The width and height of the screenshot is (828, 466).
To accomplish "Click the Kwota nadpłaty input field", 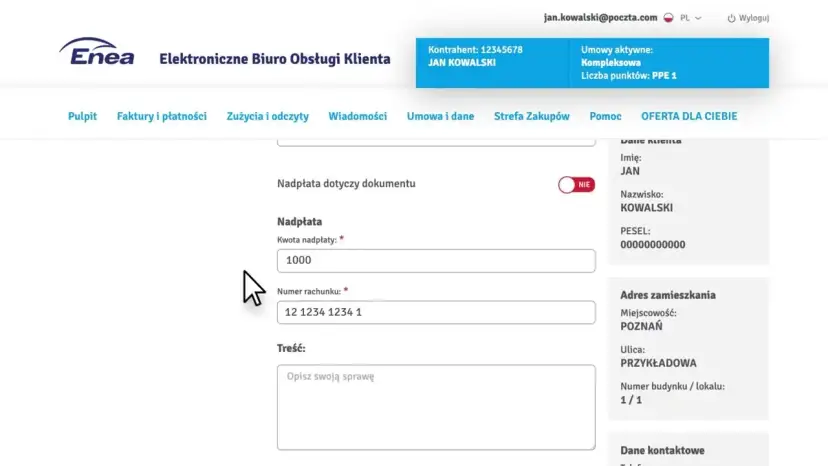I will (x=435, y=260).
